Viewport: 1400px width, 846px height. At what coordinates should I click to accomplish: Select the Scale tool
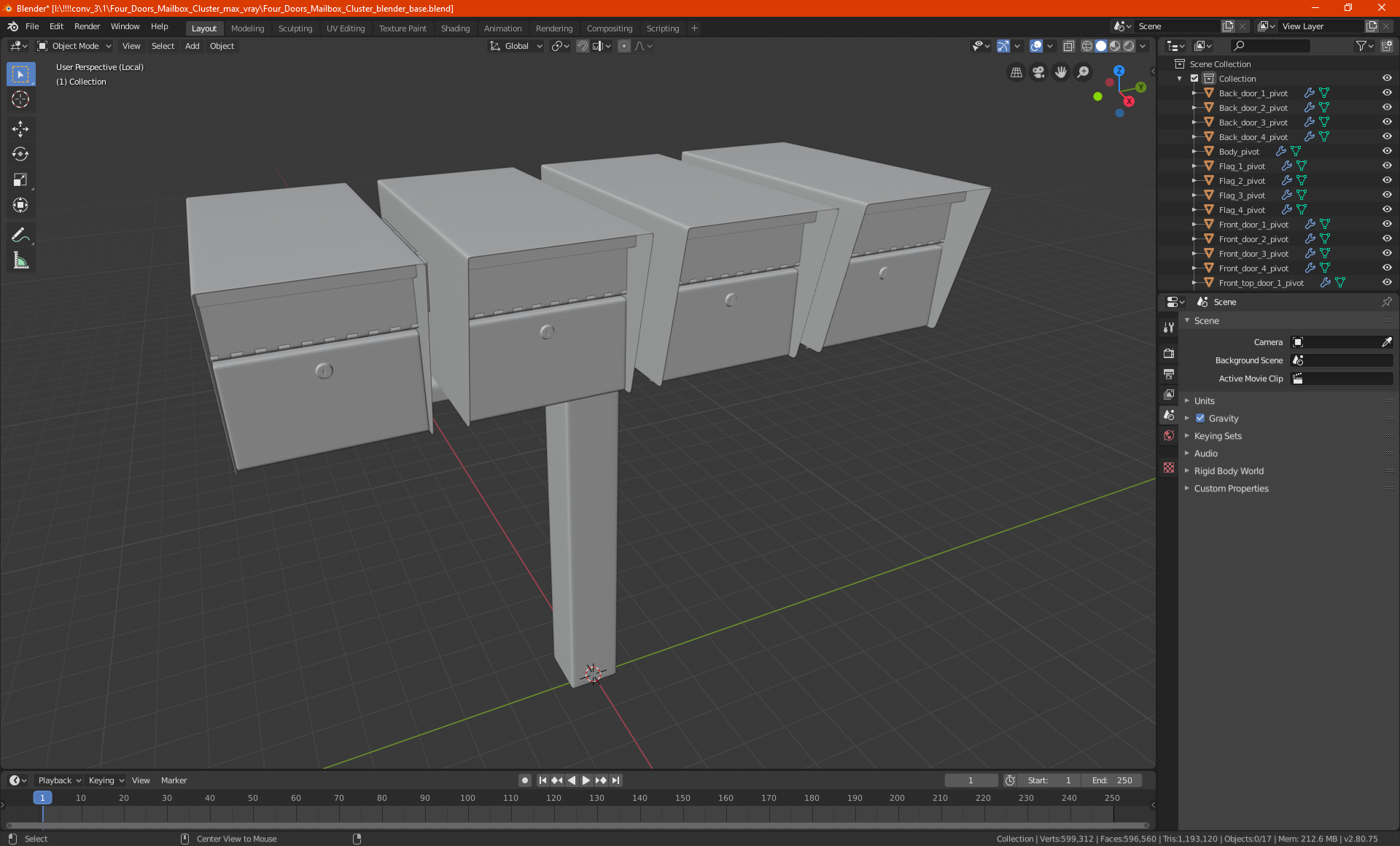[20, 180]
